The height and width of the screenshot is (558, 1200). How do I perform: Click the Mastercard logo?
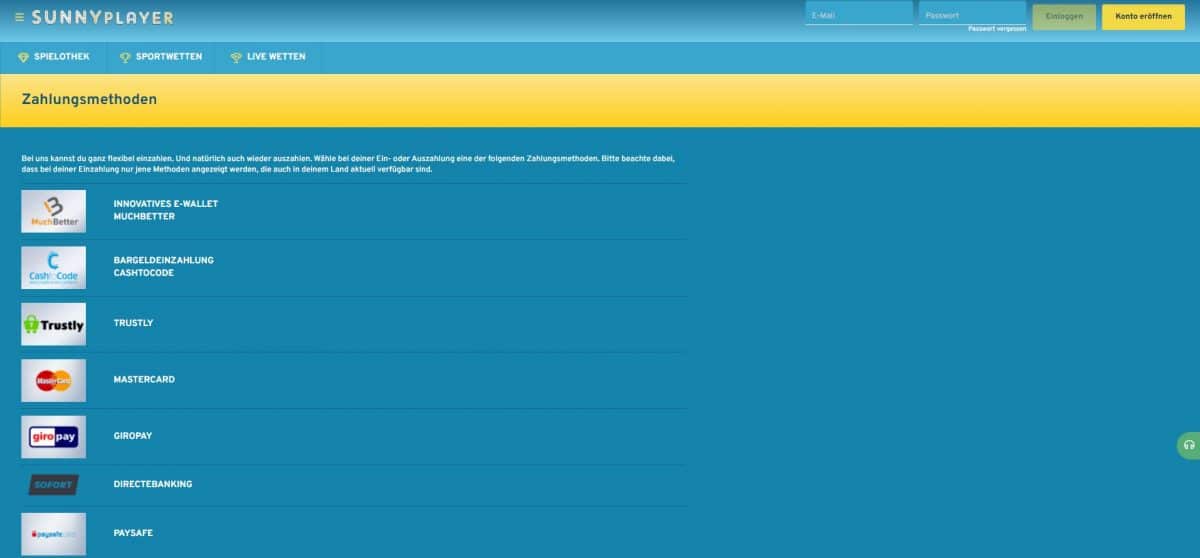[x=54, y=380]
